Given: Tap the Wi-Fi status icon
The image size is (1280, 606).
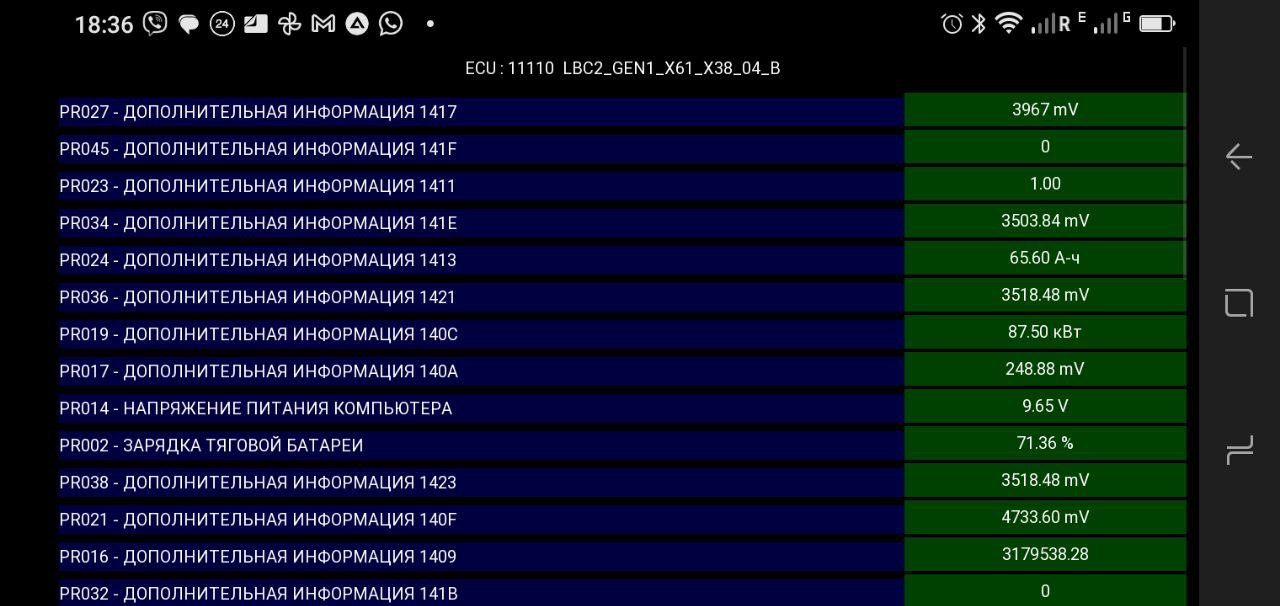Looking at the screenshot, I should [x=1008, y=24].
